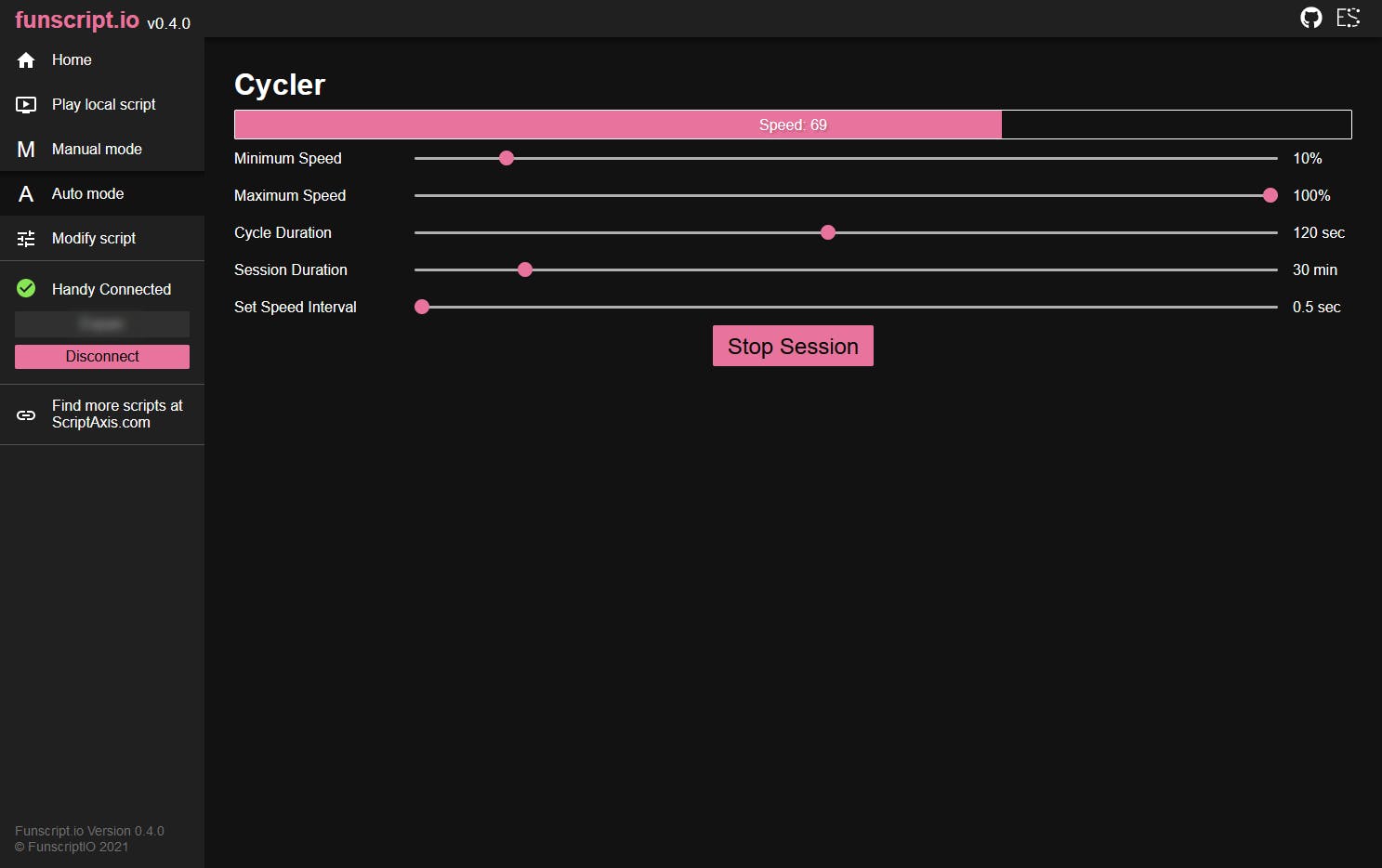1382x868 pixels.
Task: Click the Cycler heading
Action: click(x=280, y=85)
